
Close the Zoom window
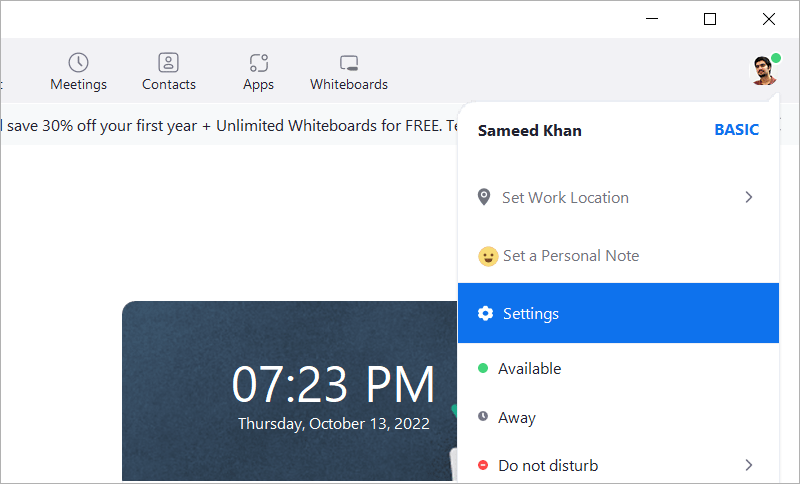[x=769, y=19]
